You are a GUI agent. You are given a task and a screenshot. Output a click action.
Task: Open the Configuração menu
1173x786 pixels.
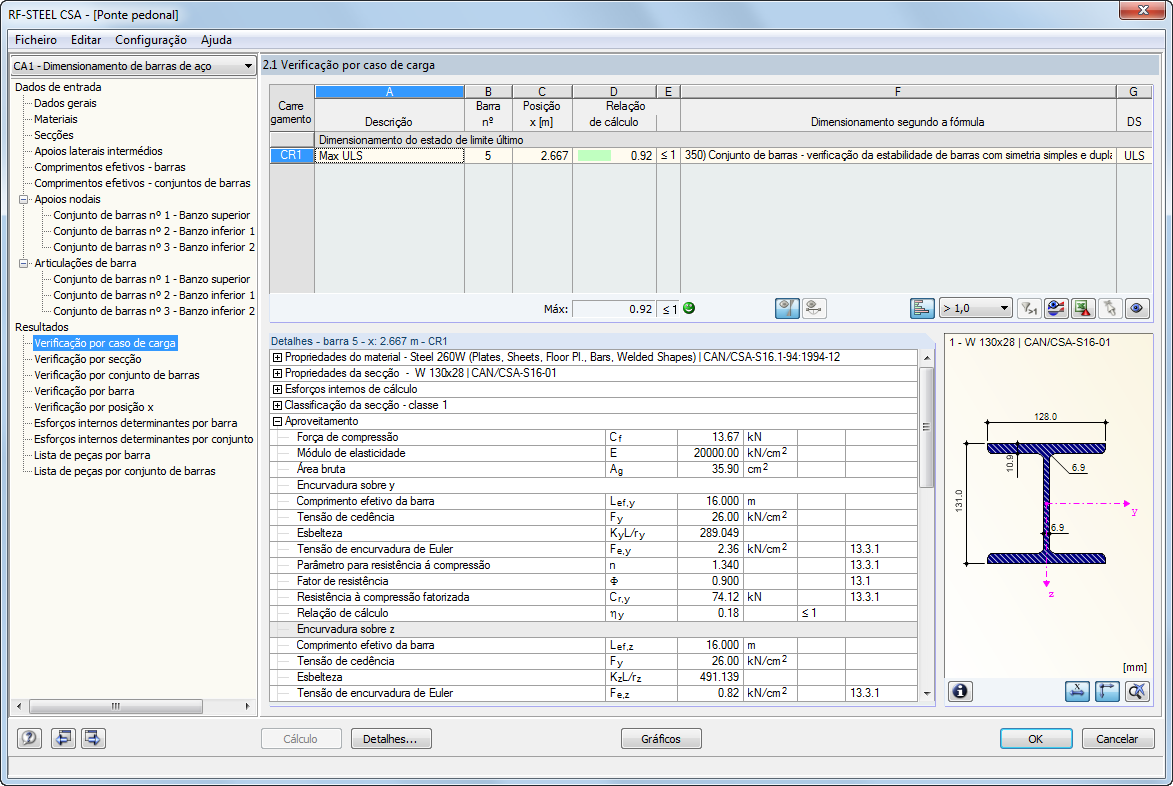click(150, 40)
